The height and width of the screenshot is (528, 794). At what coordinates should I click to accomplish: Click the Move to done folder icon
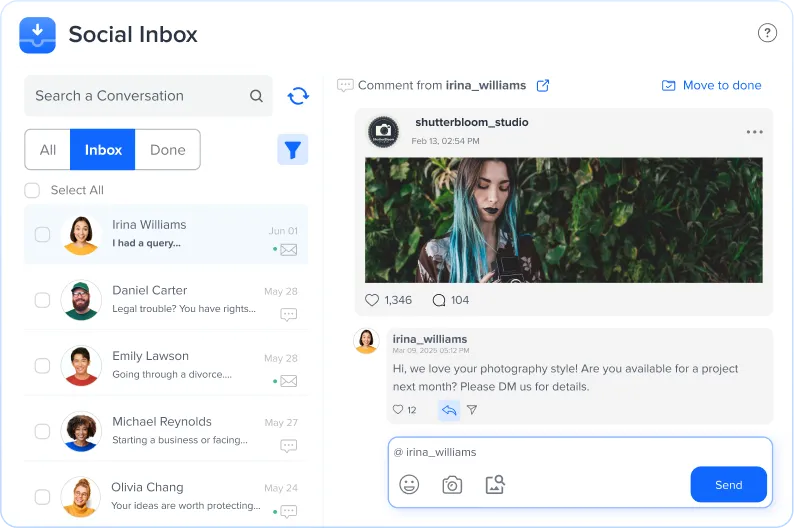(x=668, y=86)
